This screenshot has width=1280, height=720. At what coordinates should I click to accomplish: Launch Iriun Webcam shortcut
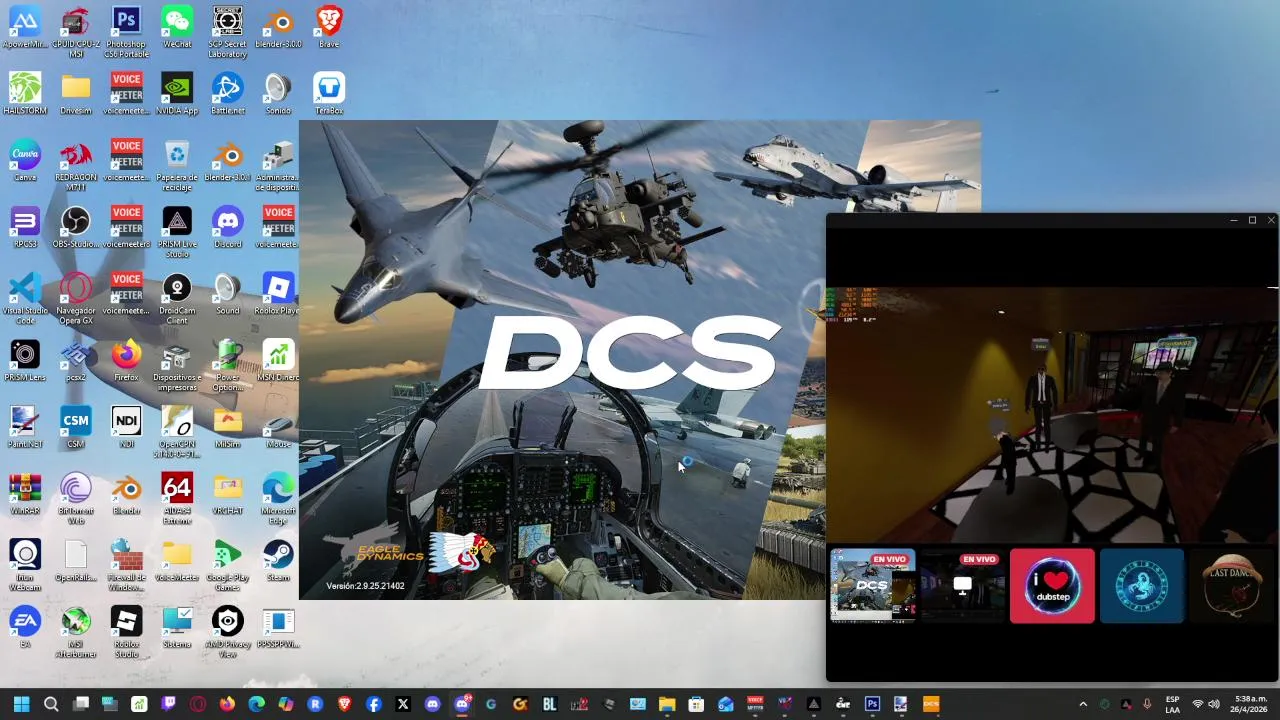[25, 565]
